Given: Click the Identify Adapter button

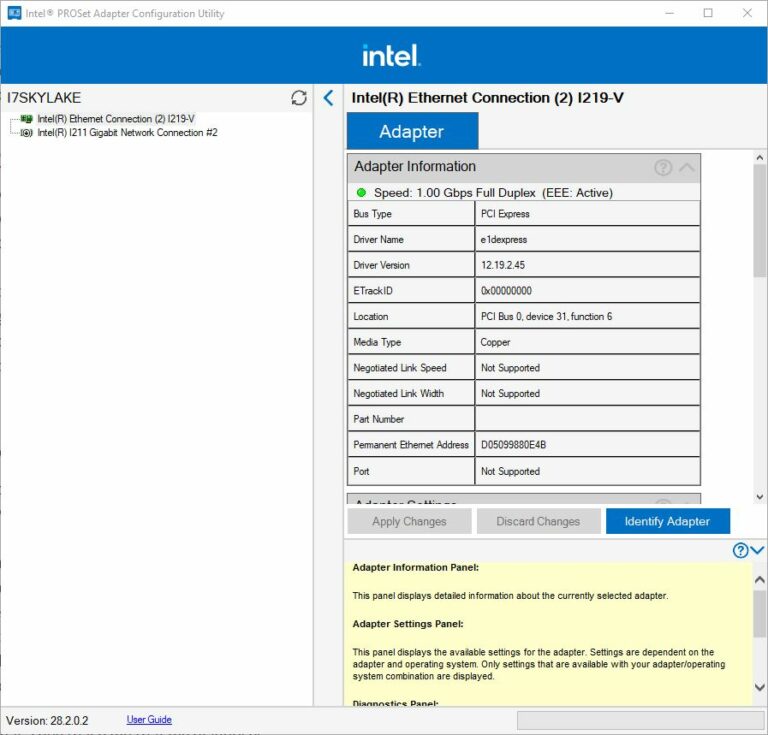Looking at the screenshot, I should click(x=667, y=521).
